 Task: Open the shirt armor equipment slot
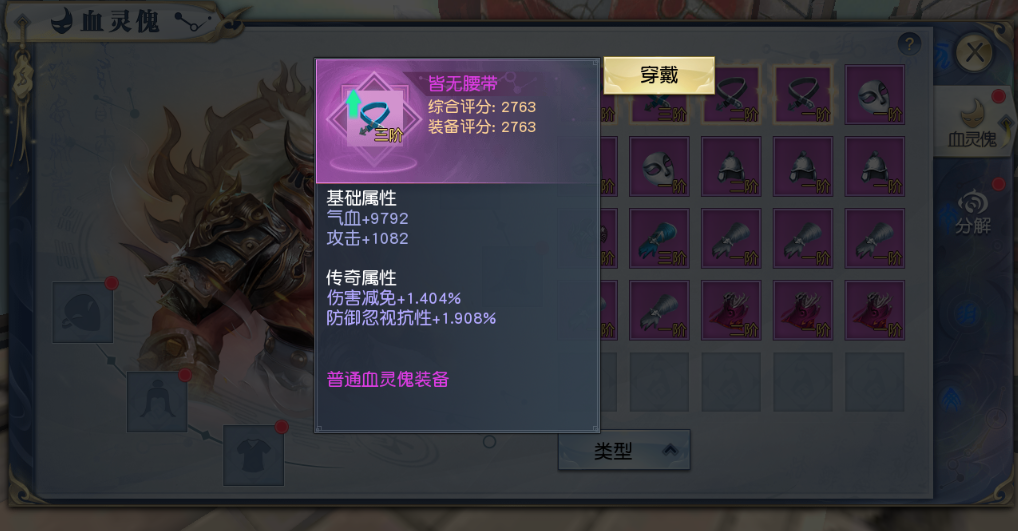(x=253, y=456)
